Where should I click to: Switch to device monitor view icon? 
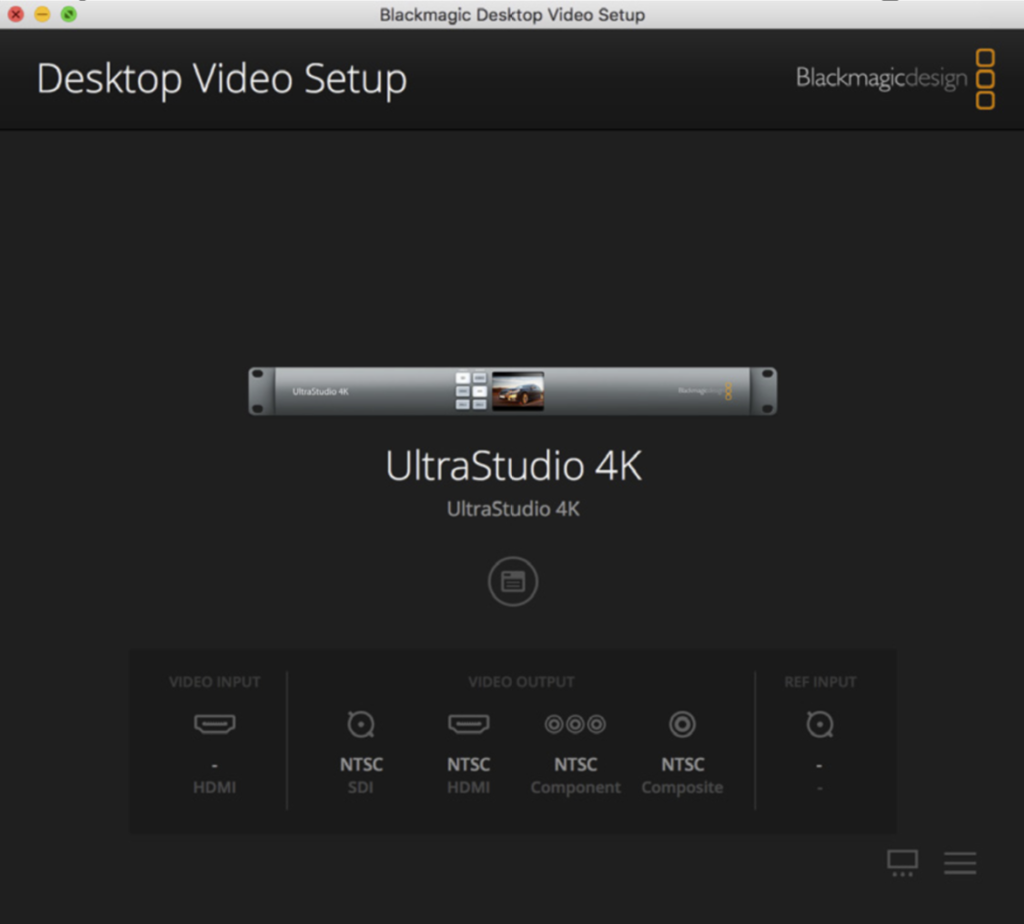(x=903, y=863)
